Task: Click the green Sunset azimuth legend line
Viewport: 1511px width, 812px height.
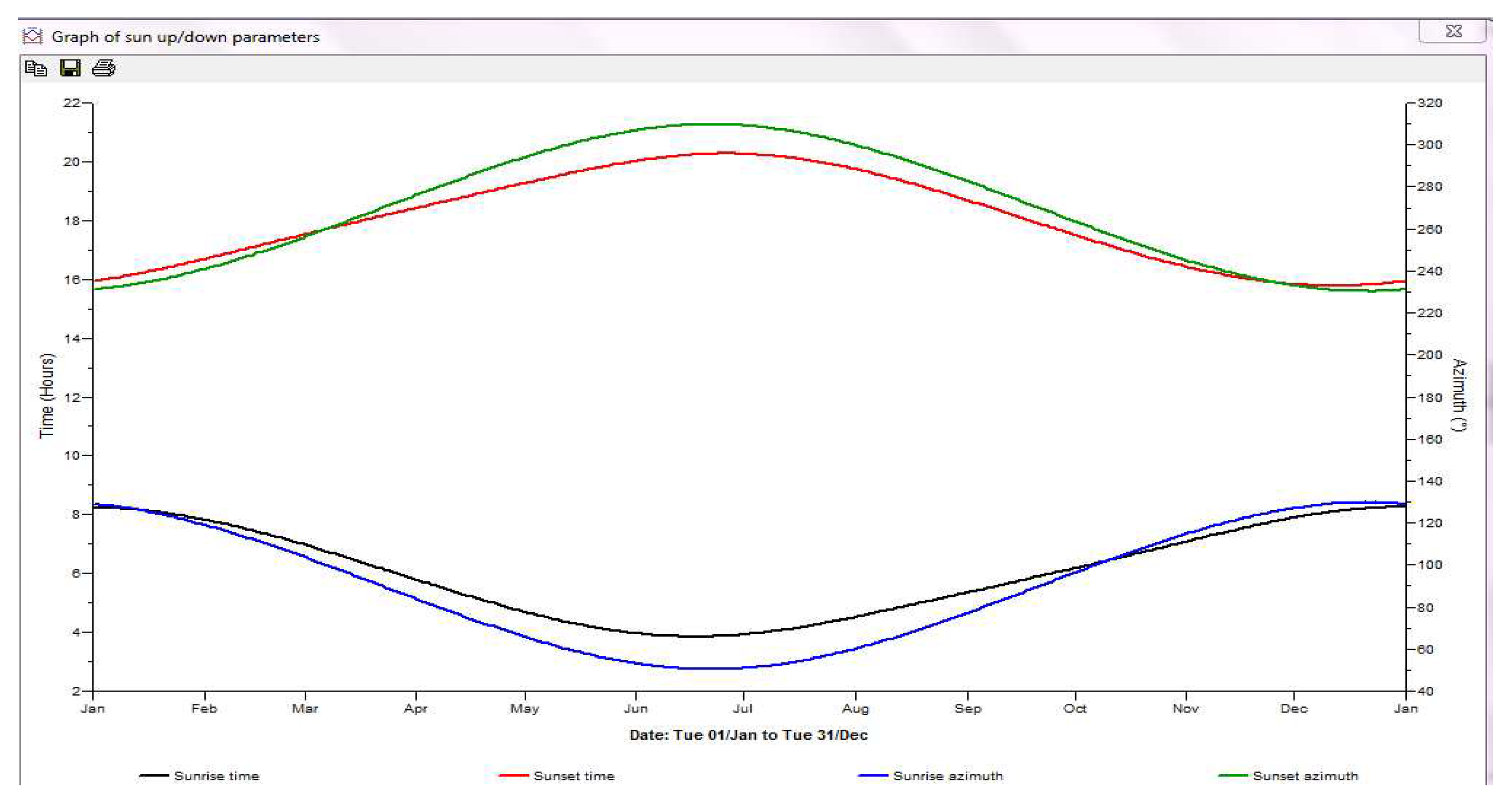Action: click(1232, 776)
